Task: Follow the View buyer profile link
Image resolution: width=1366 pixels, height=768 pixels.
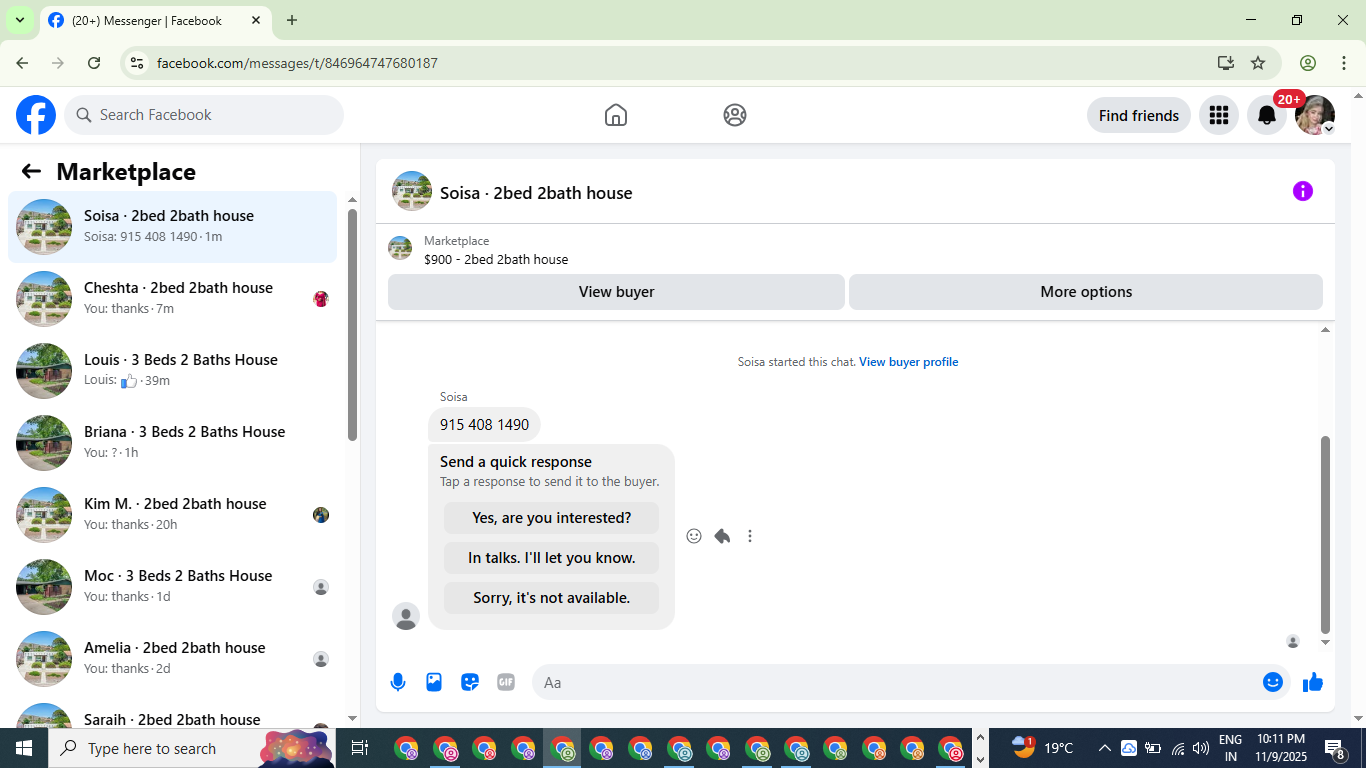Action: point(908,362)
